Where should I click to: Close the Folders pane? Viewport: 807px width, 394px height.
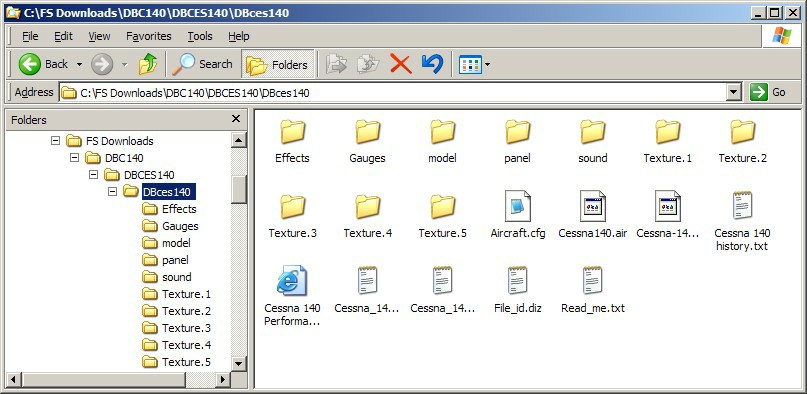236,119
